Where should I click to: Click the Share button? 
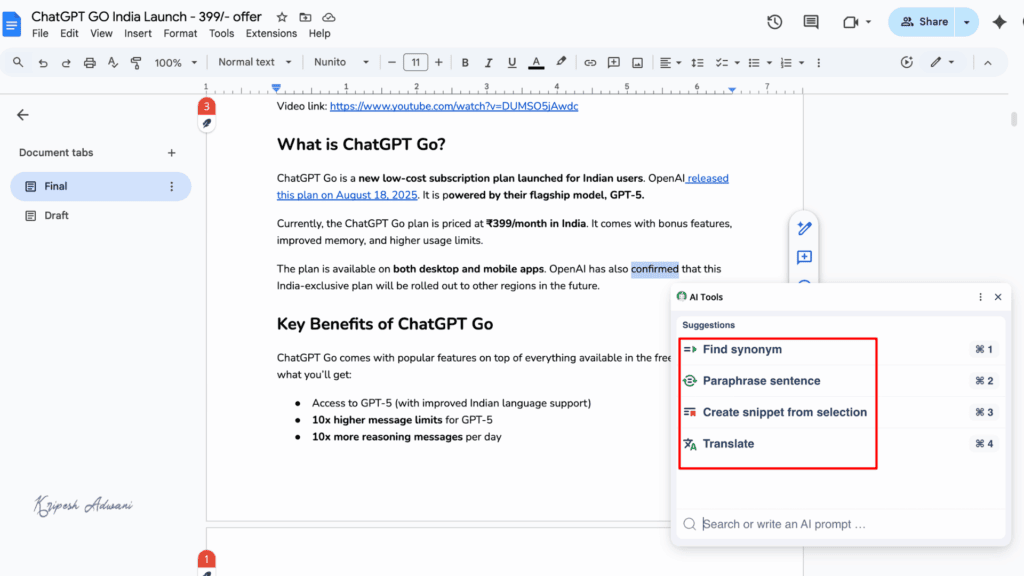pyautogui.click(x=920, y=21)
